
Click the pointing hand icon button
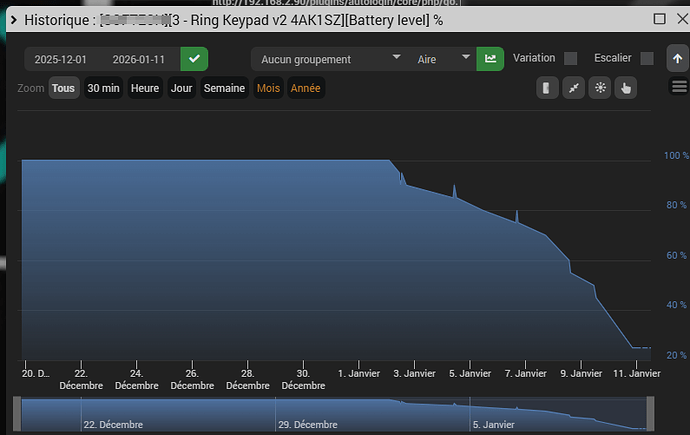coord(626,88)
